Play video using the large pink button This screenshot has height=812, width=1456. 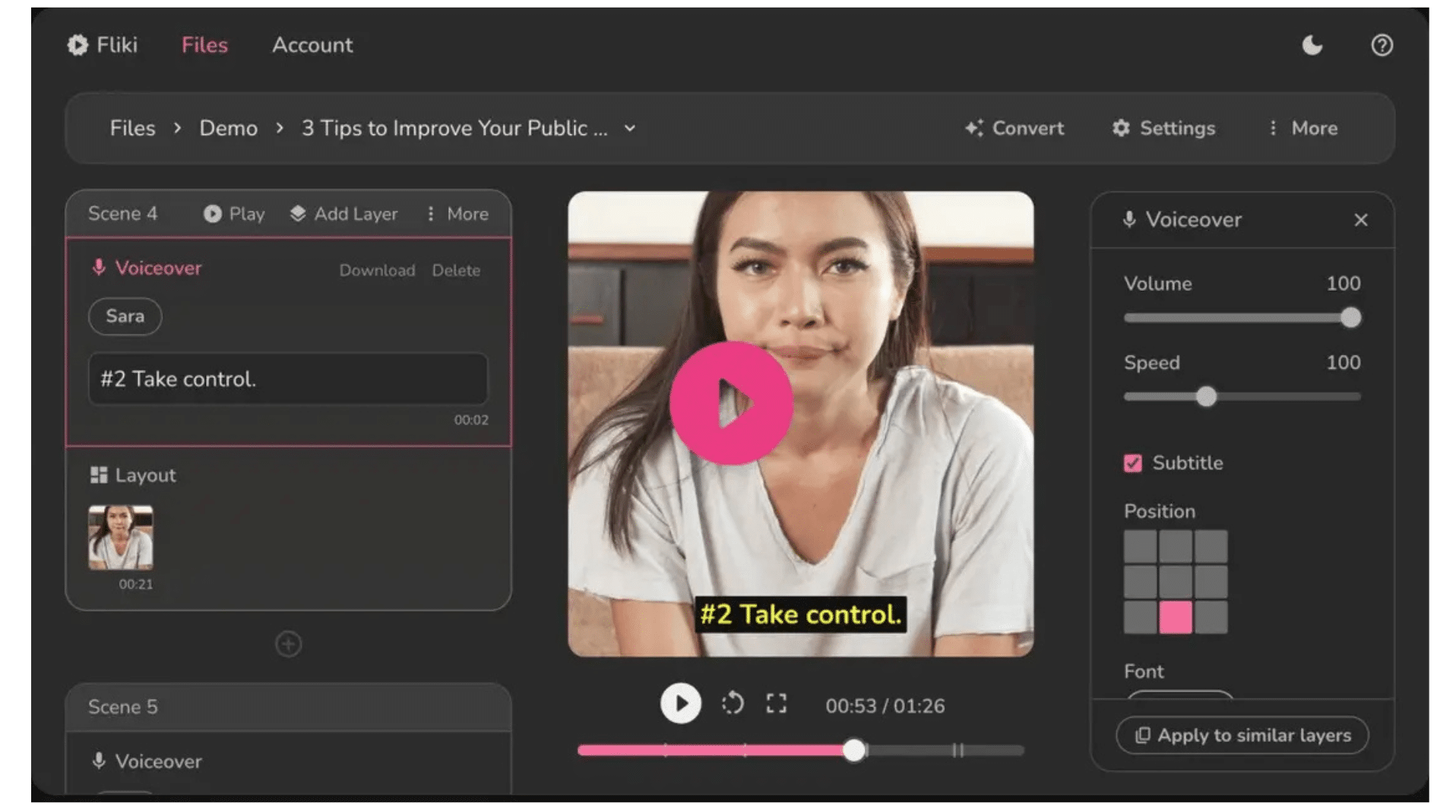point(730,403)
